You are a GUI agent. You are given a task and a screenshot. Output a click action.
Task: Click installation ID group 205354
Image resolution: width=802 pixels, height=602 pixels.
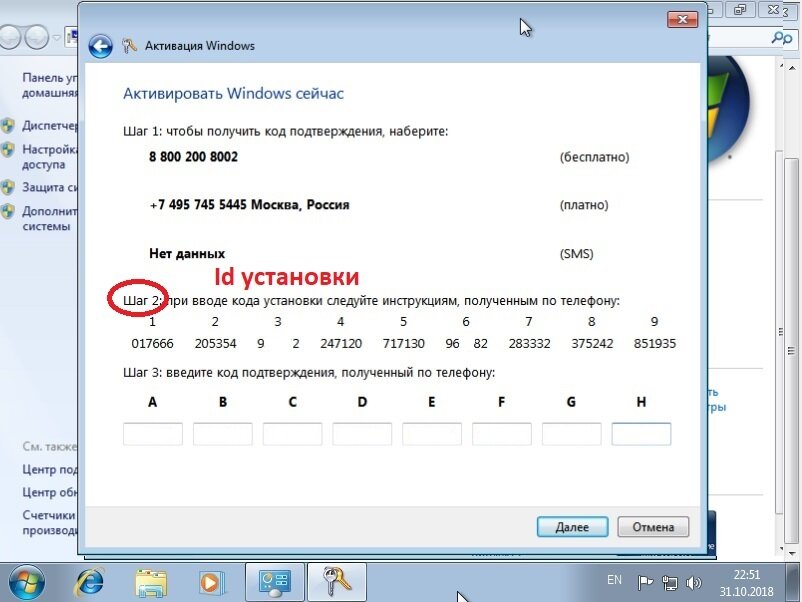[215, 343]
